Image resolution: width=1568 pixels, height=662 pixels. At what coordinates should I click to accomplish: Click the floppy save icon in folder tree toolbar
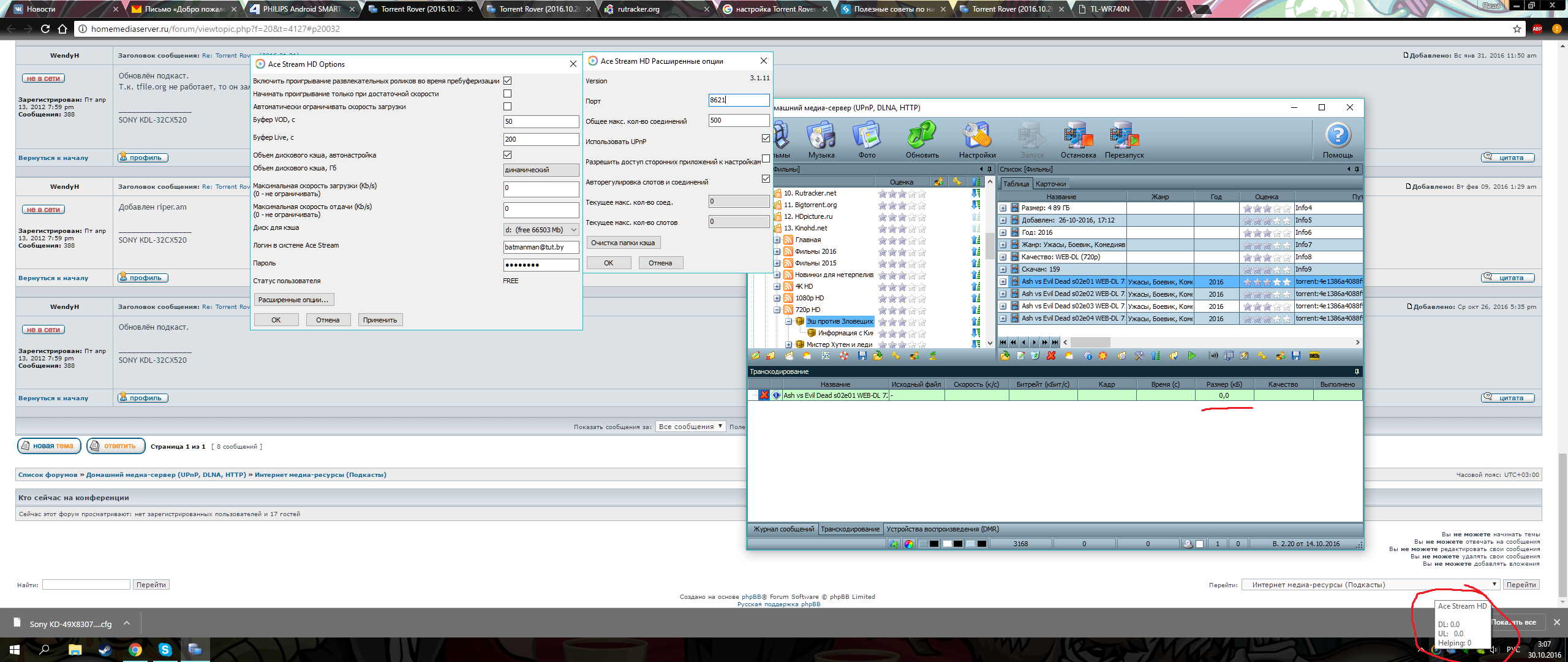862,356
